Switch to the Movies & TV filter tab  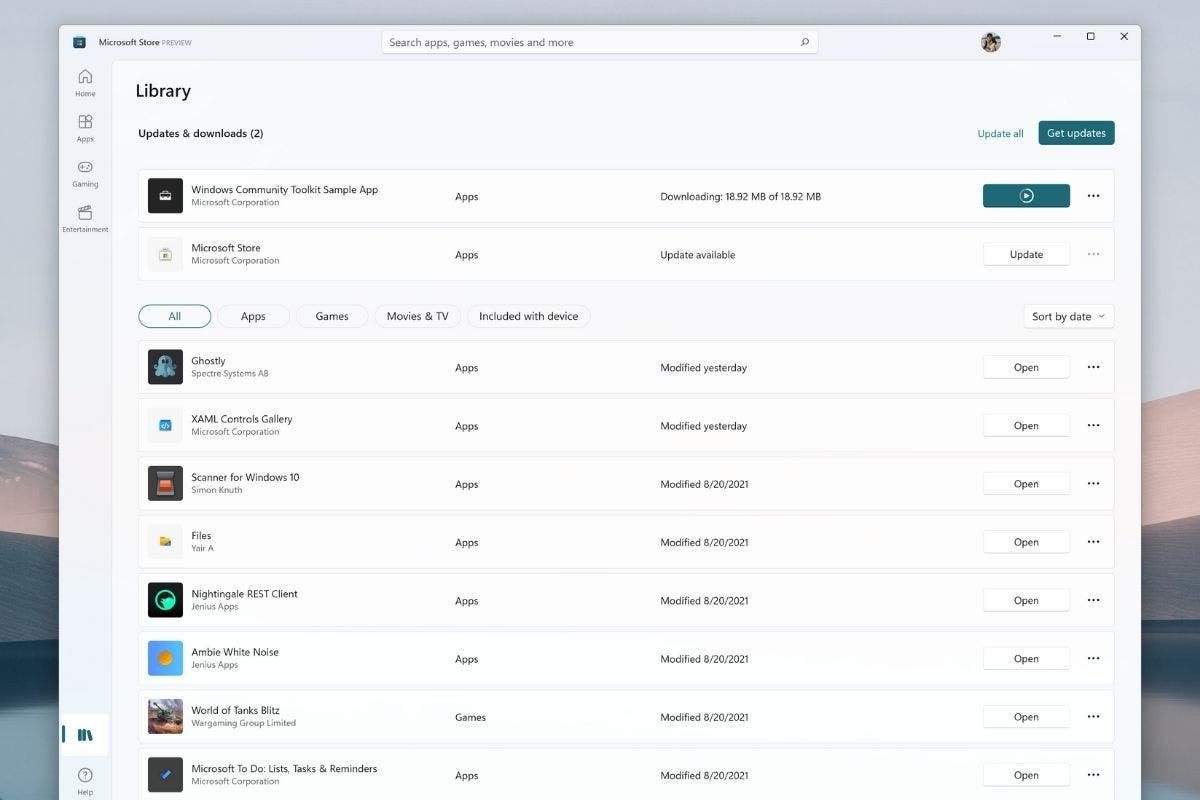[x=417, y=316]
